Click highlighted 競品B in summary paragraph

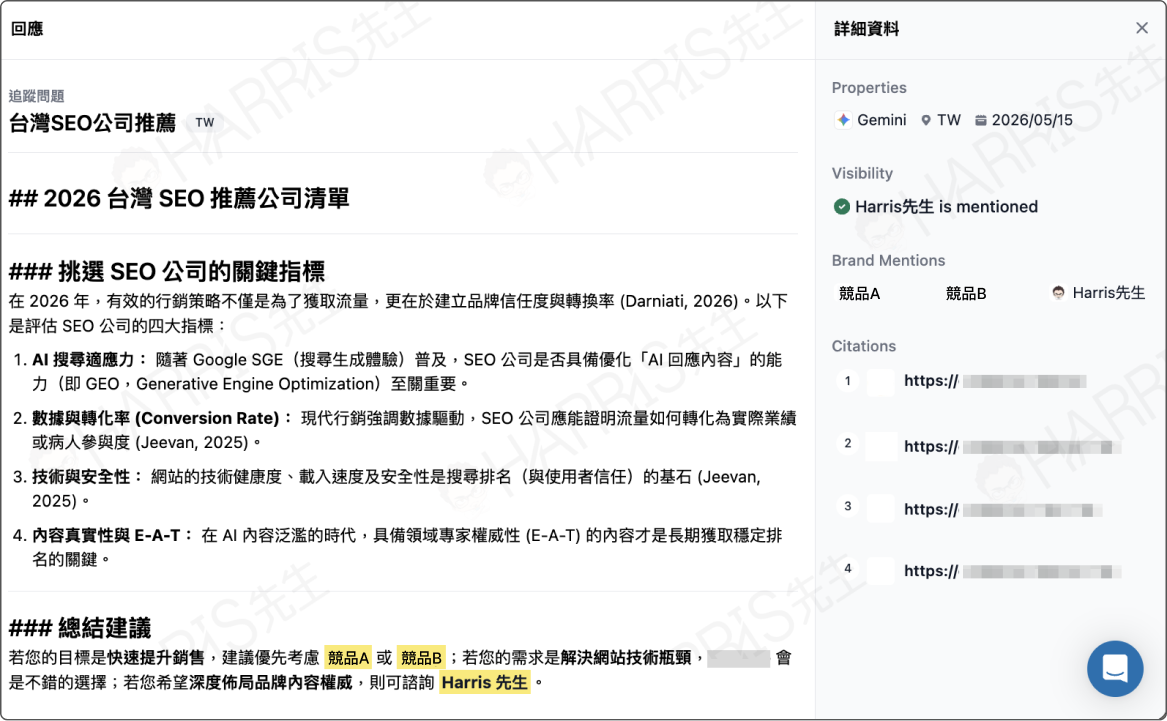[421, 658]
